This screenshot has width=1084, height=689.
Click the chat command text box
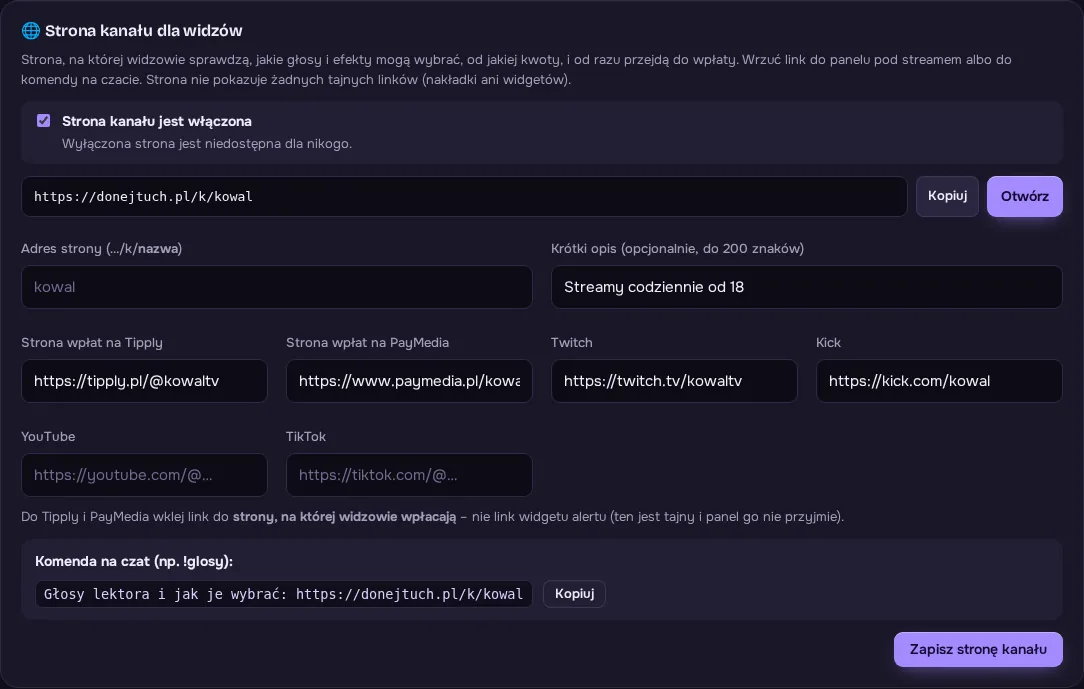283,594
